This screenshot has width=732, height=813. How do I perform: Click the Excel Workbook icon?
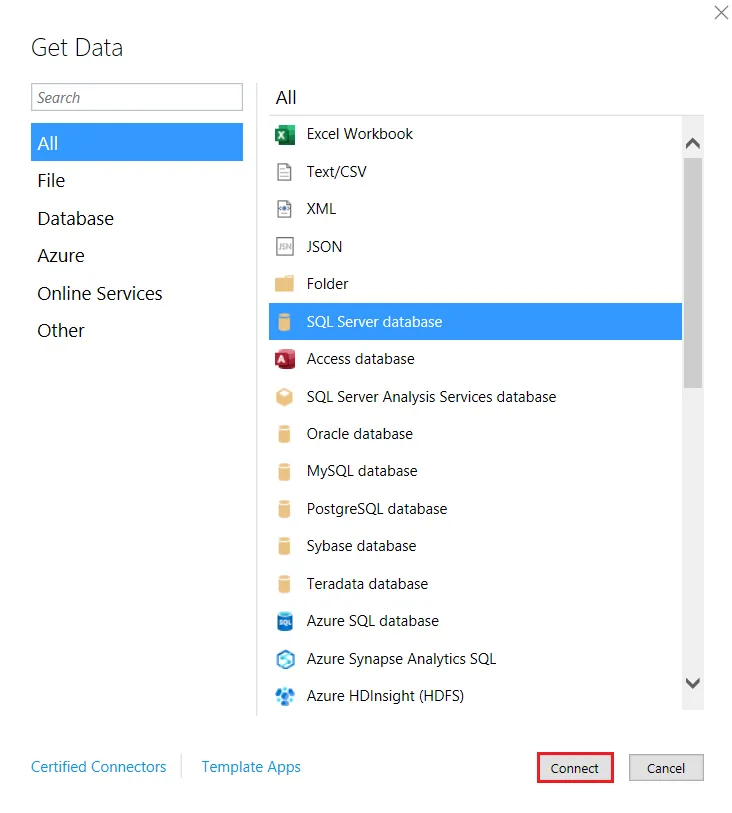285,135
